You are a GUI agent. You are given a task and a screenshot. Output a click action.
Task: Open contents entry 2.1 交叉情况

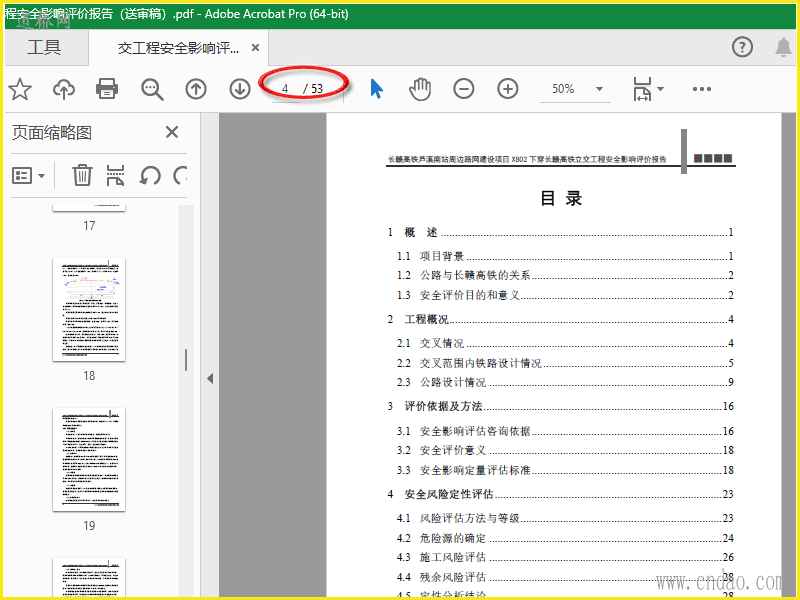565,343
